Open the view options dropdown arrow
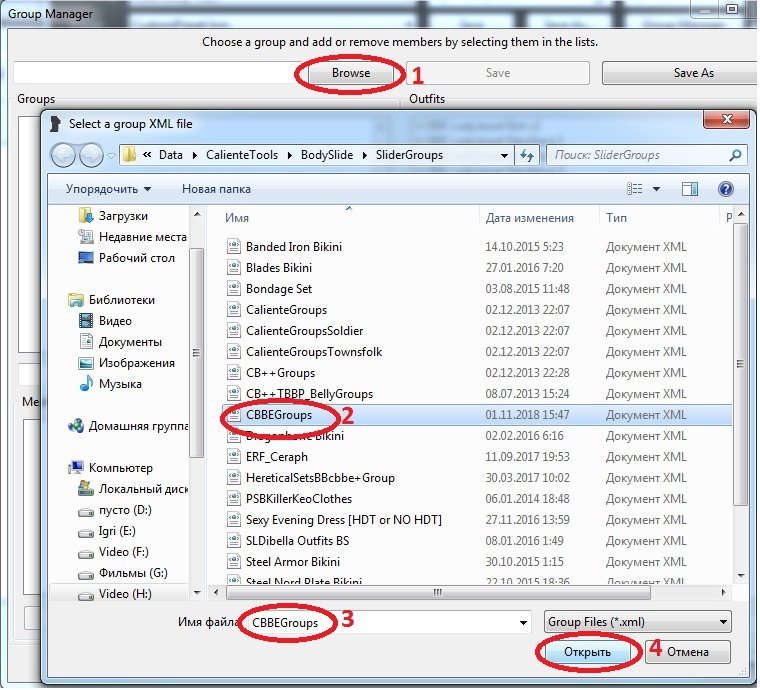The height and width of the screenshot is (690, 760). coord(656,189)
